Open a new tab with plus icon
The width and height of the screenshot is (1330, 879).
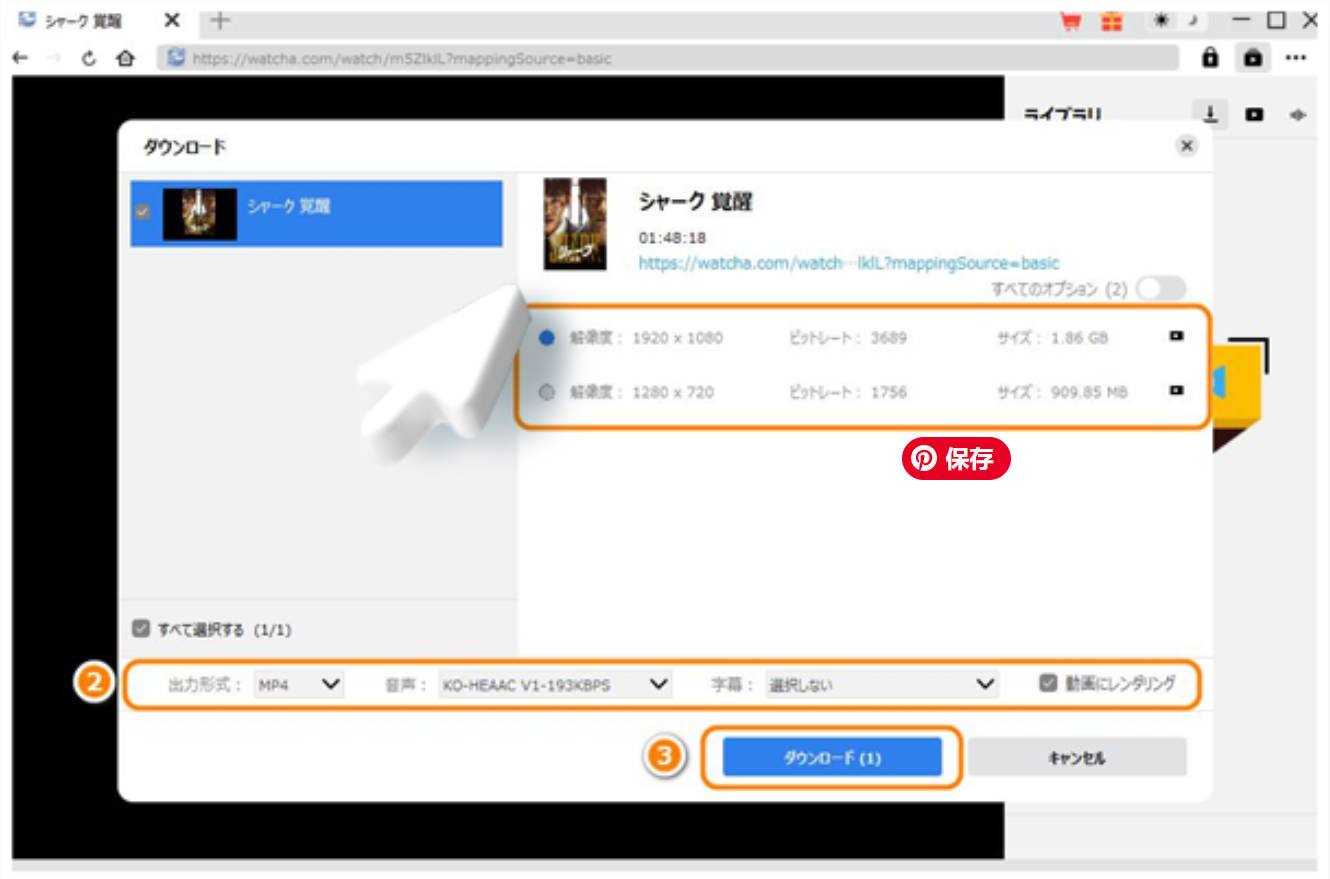(221, 20)
